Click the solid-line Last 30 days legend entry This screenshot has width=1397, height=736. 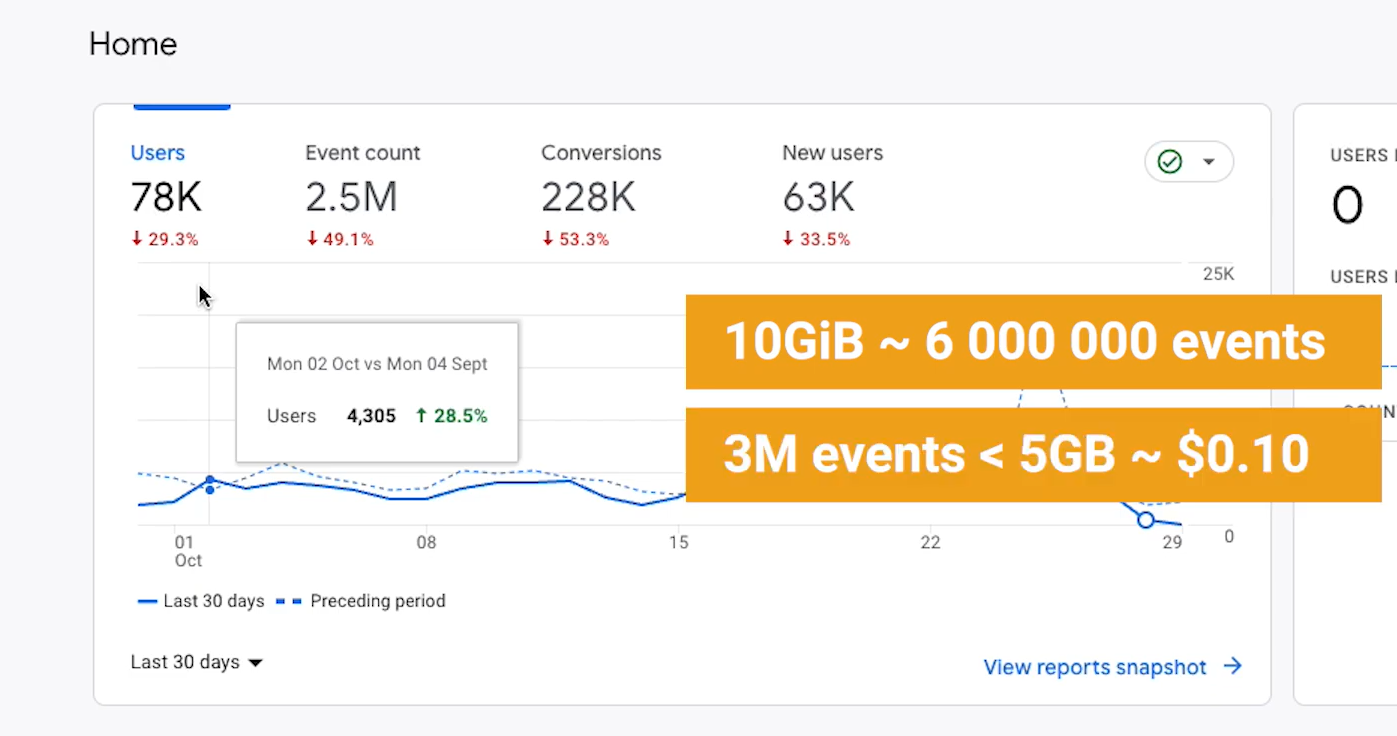pos(201,601)
